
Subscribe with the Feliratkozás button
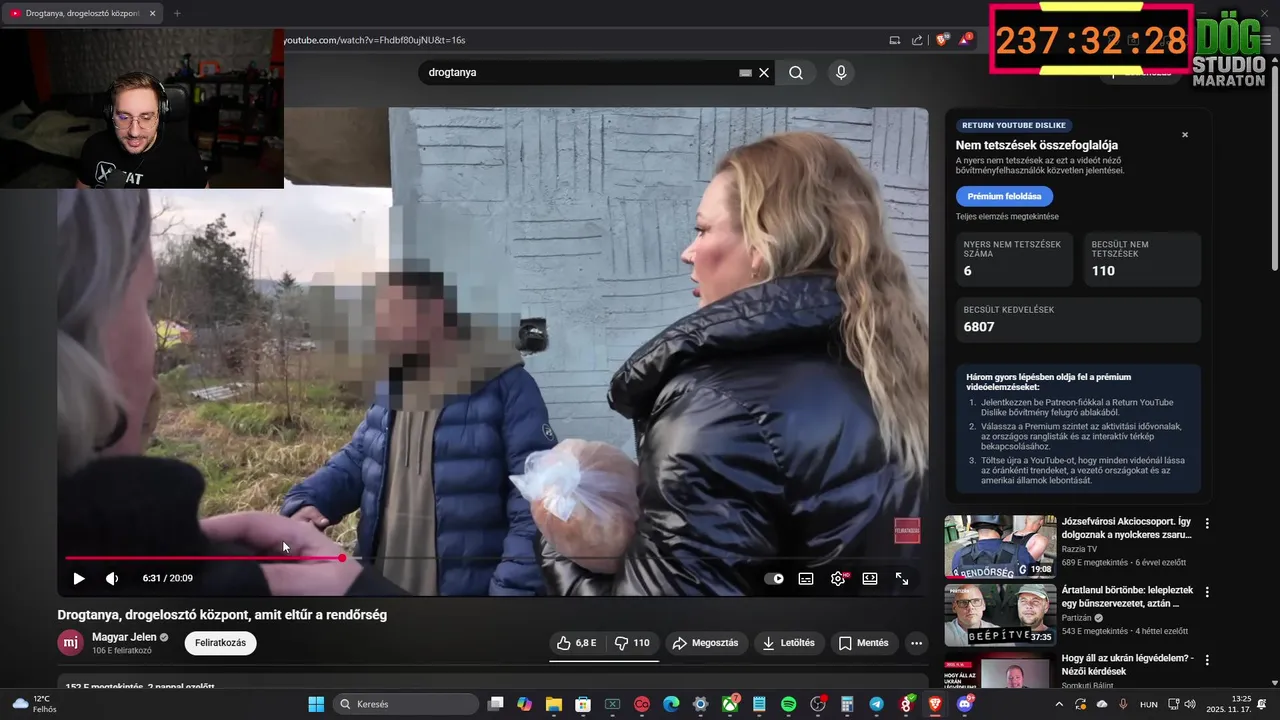click(220, 643)
